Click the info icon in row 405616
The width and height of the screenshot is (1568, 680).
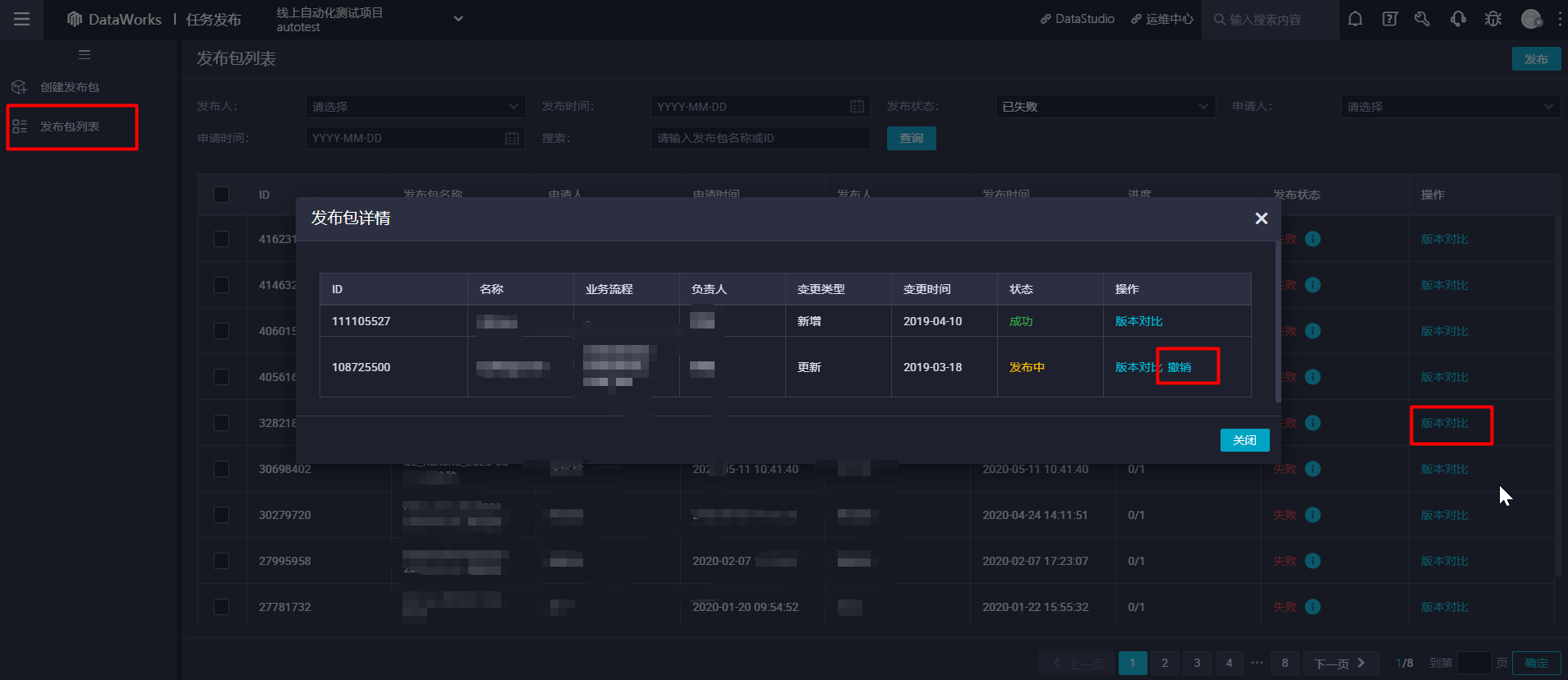pyautogui.click(x=1313, y=377)
